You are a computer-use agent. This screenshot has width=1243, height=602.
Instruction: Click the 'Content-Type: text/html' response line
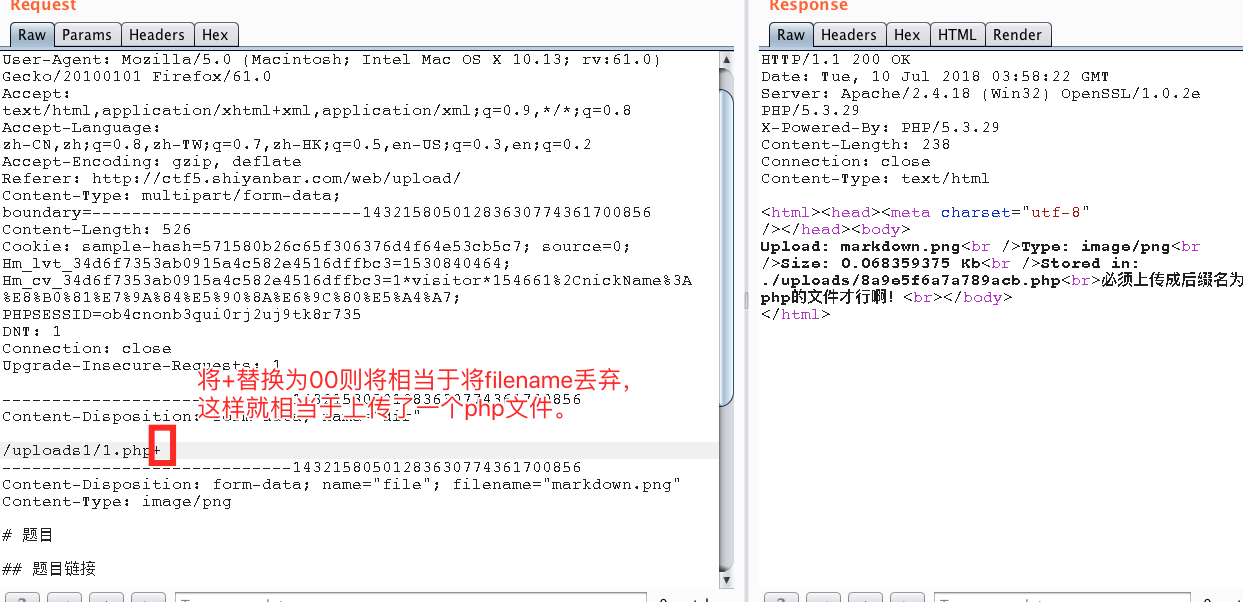point(876,179)
